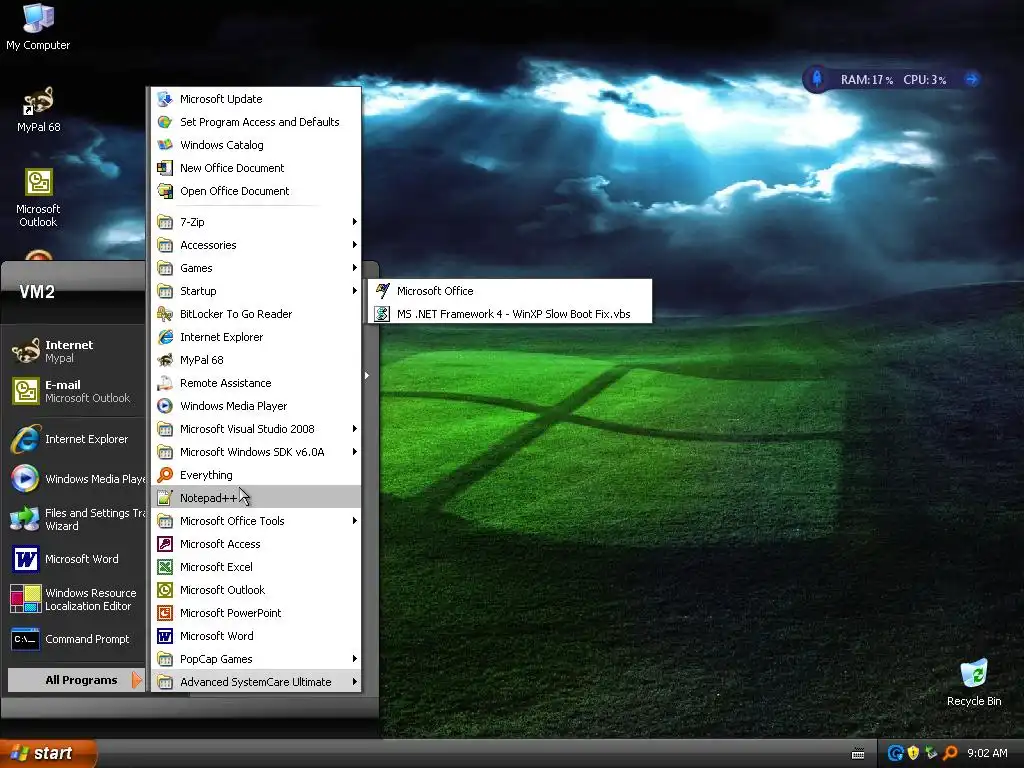Expand the Accessories submenu arrow
The image size is (1024, 768).
[355, 244]
